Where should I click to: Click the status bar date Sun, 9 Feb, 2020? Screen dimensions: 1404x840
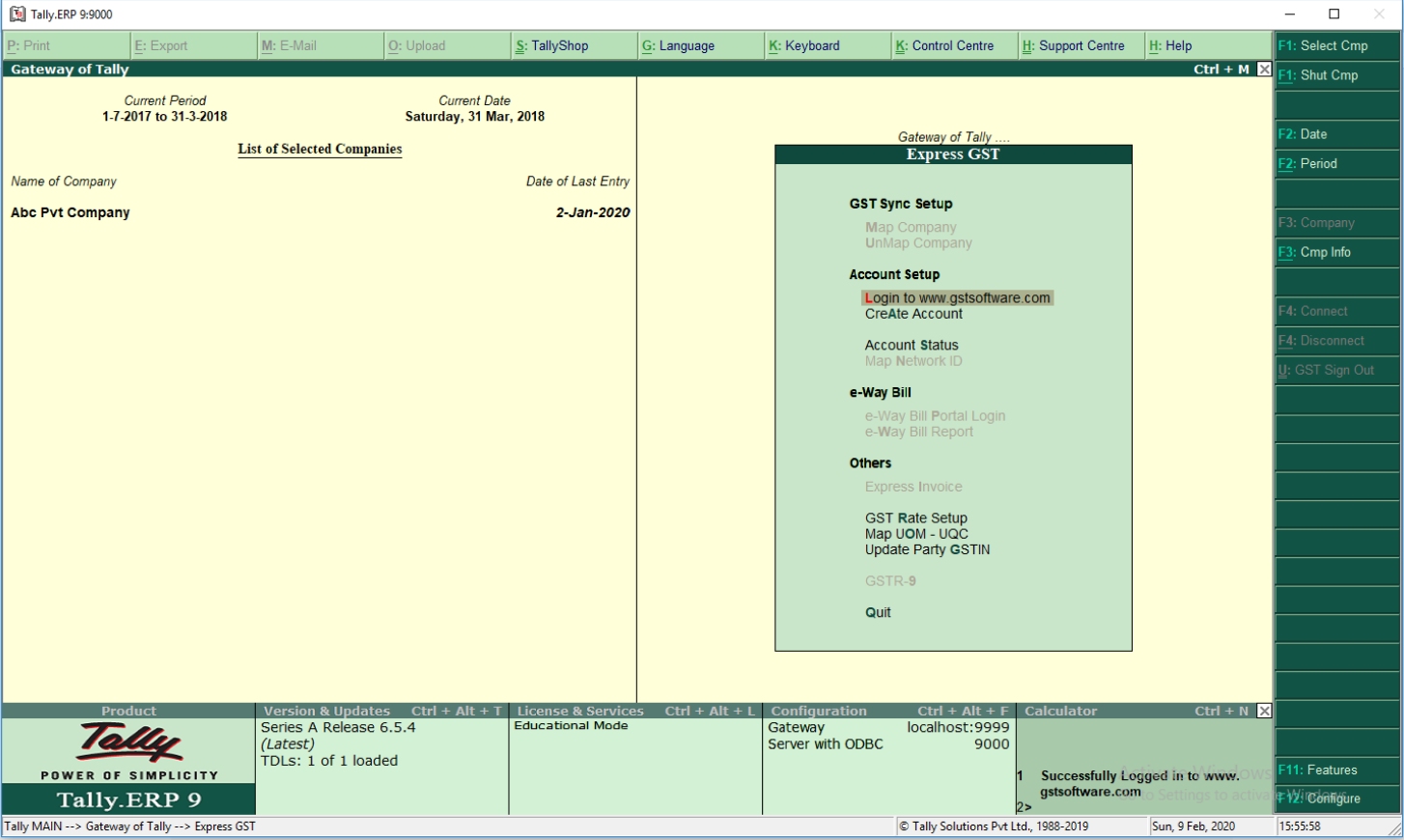click(x=1193, y=826)
